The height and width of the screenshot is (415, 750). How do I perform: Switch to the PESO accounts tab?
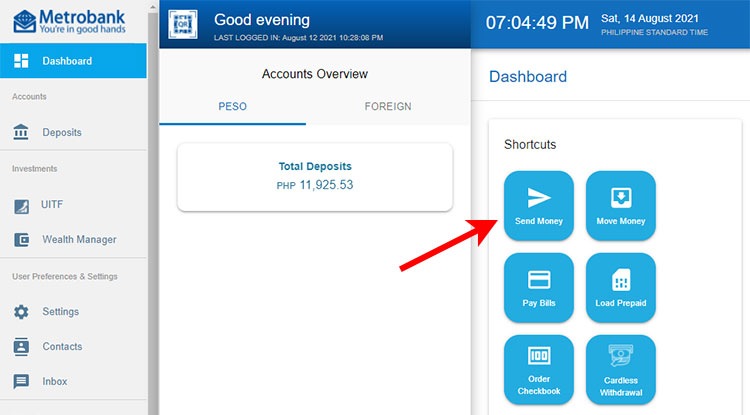232,106
